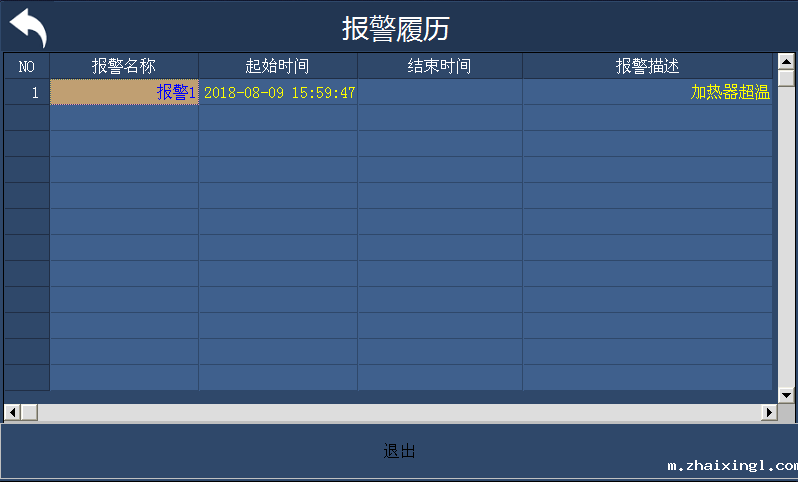Click the 2018-08-09 15:59:47 start time cell
Viewport: 798px width, 482px height.
click(279, 92)
